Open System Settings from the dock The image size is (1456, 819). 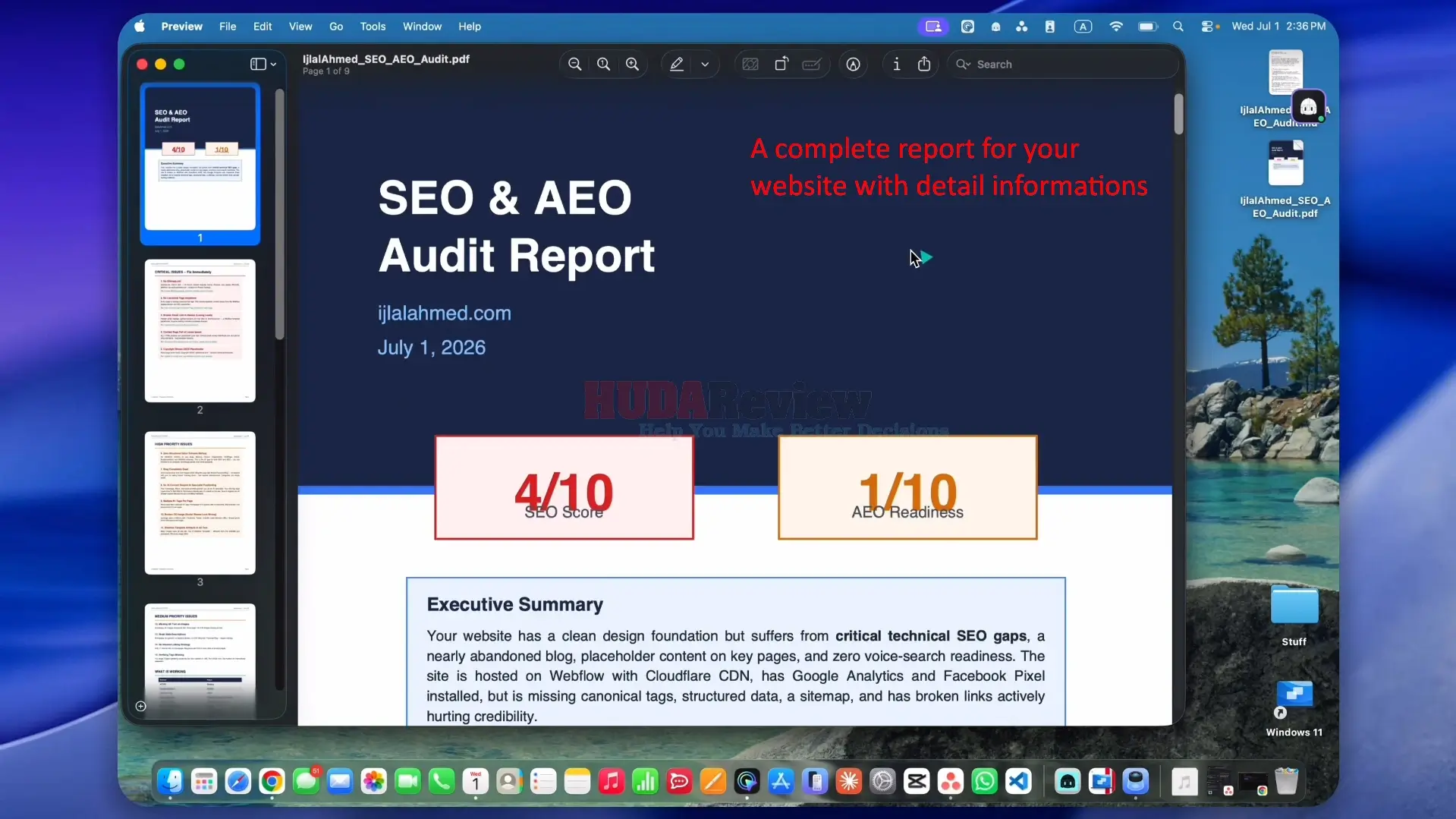(882, 781)
